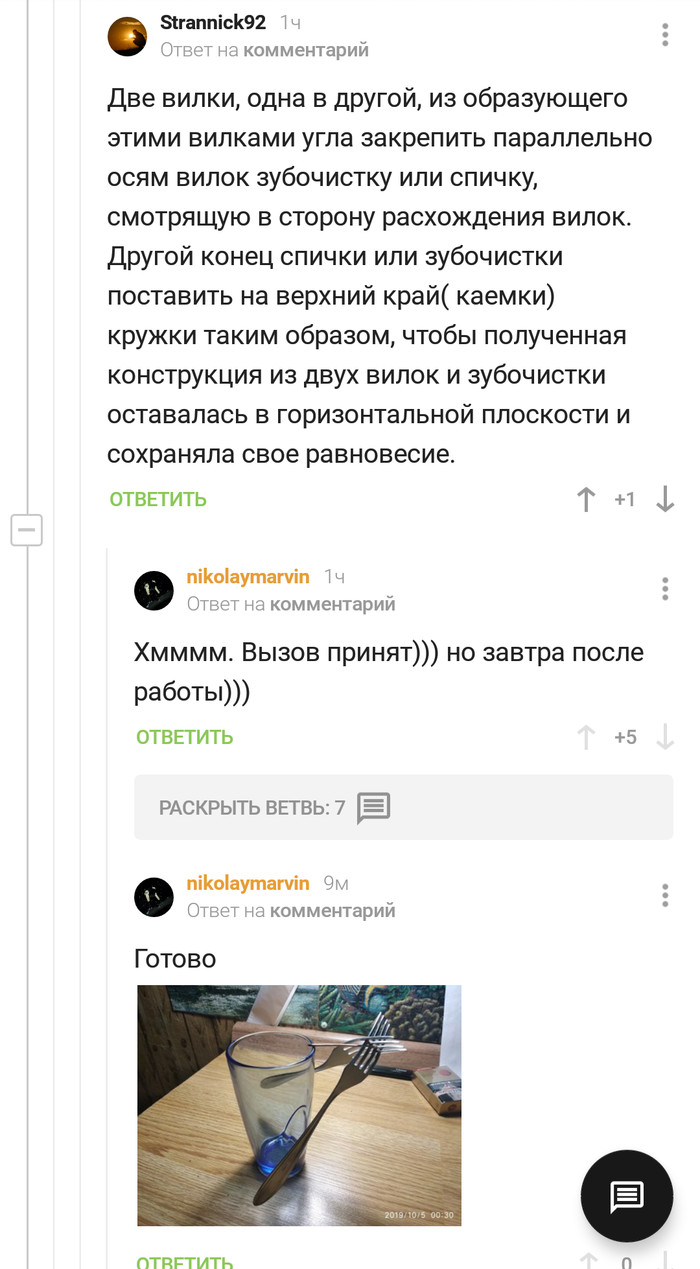The height and width of the screenshot is (1269, 700).
Task: Upvote the Strannick92 comment
Action: pyautogui.click(x=586, y=500)
